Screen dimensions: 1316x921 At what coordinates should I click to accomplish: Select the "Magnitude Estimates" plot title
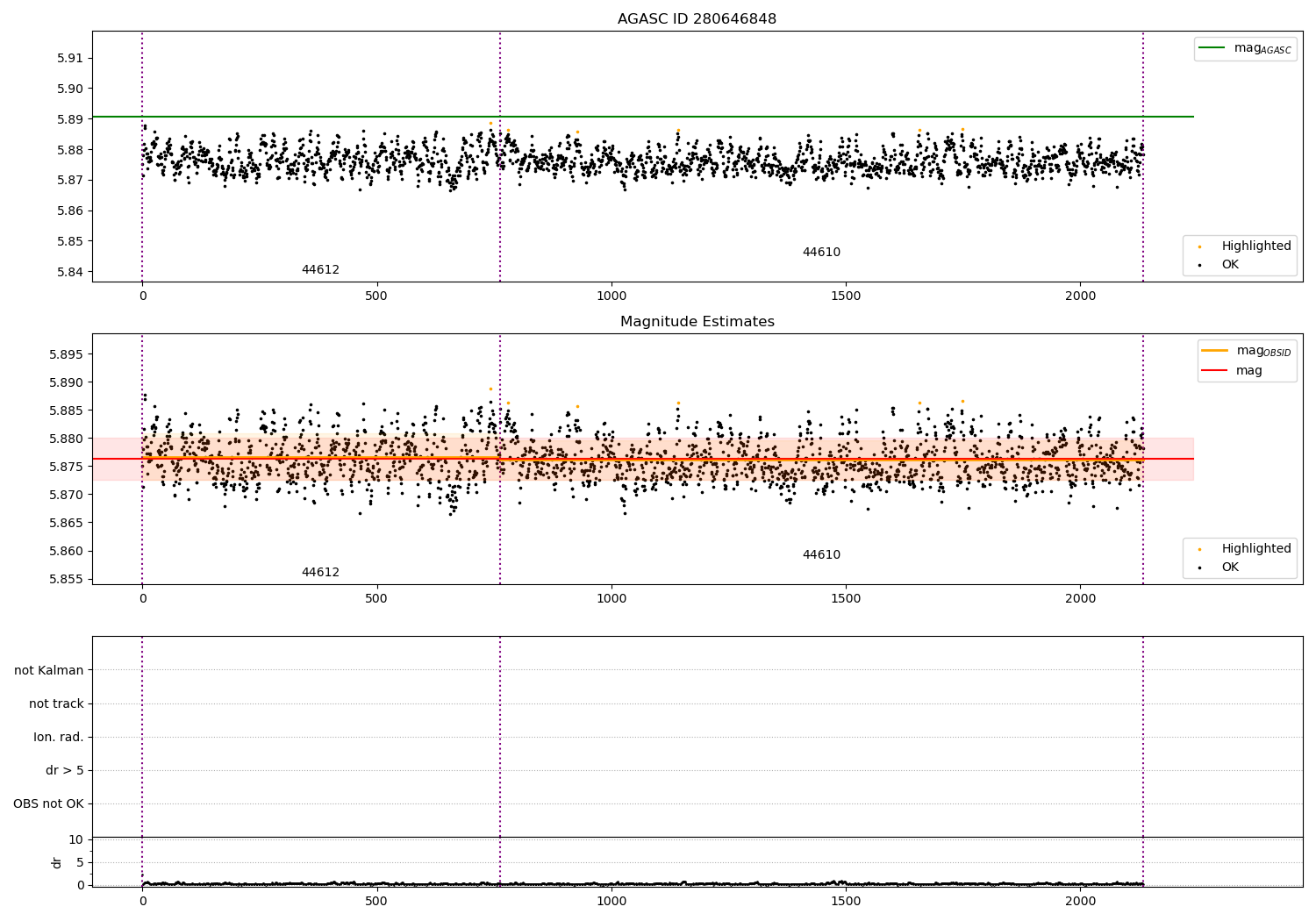(x=697, y=321)
